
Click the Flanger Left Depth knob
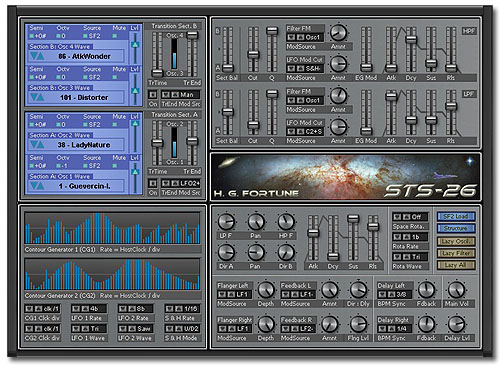266,290
